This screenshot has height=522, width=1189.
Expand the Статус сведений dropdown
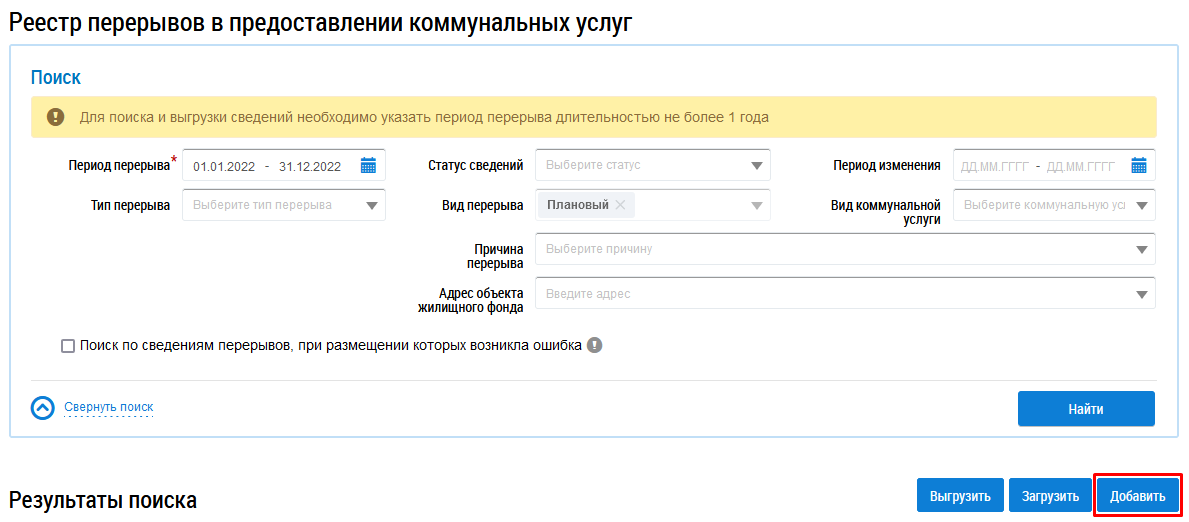pyautogui.click(x=756, y=166)
